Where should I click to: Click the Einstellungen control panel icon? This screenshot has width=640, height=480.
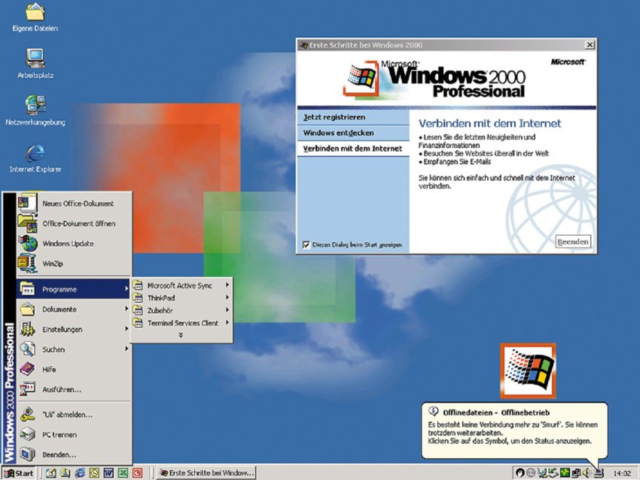coord(27,329)
